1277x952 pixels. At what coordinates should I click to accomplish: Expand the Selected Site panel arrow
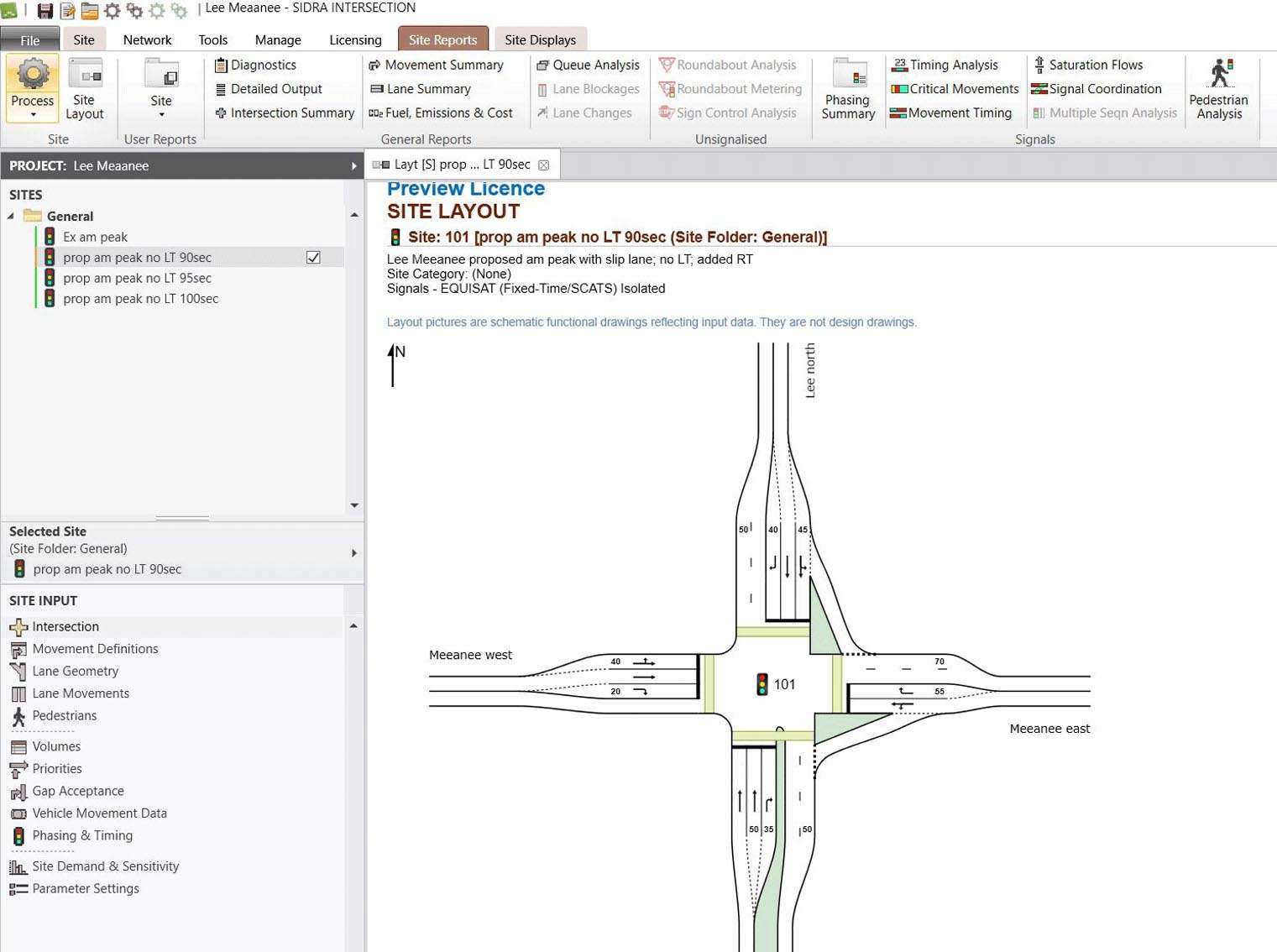353,553
